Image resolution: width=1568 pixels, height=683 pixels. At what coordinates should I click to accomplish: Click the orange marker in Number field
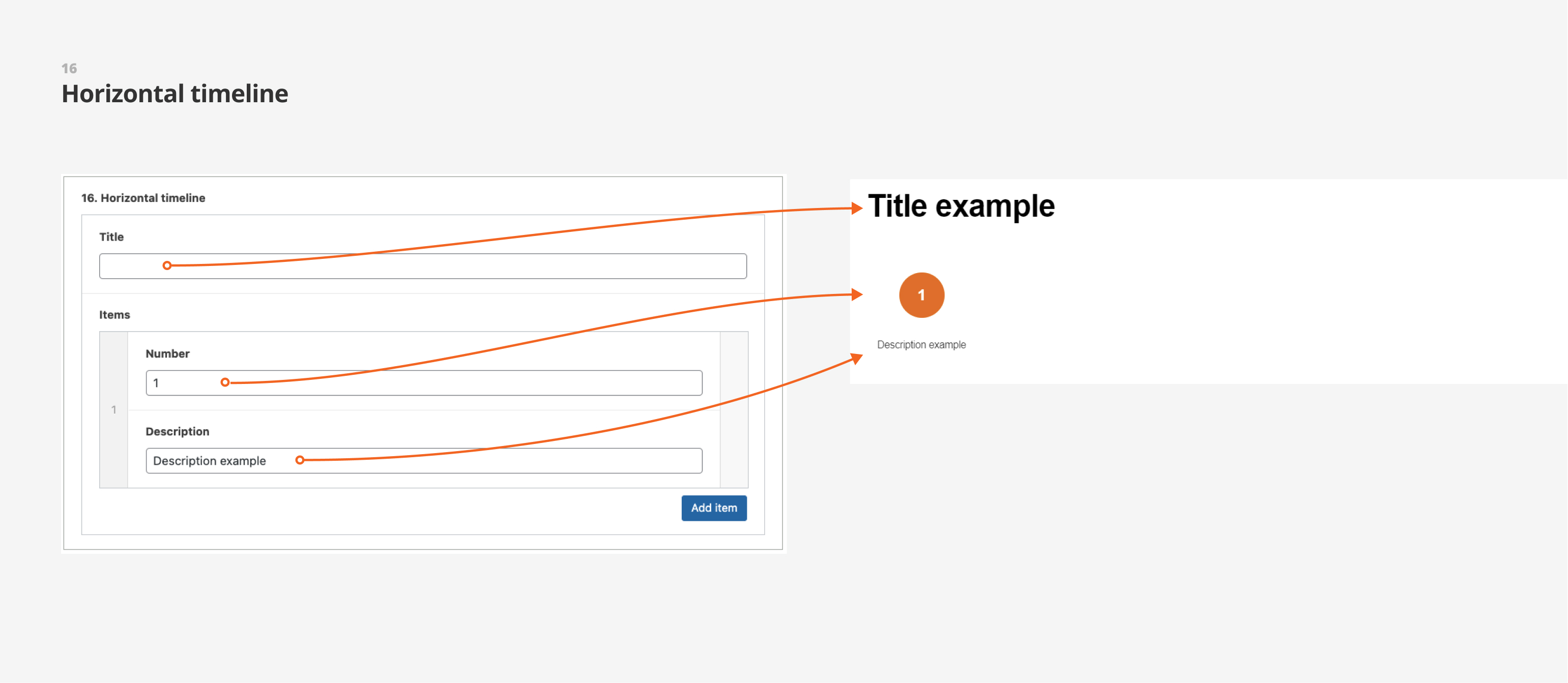click(225, 382)
